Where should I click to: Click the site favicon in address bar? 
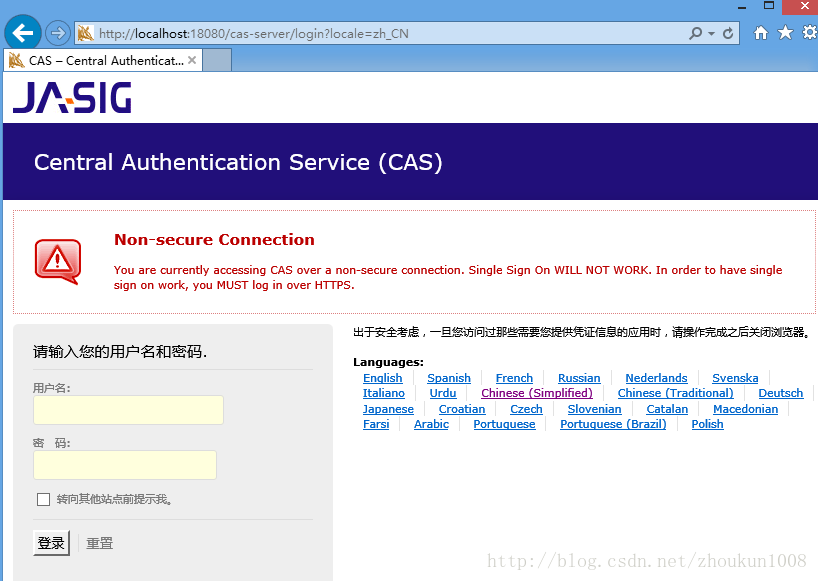85,33
